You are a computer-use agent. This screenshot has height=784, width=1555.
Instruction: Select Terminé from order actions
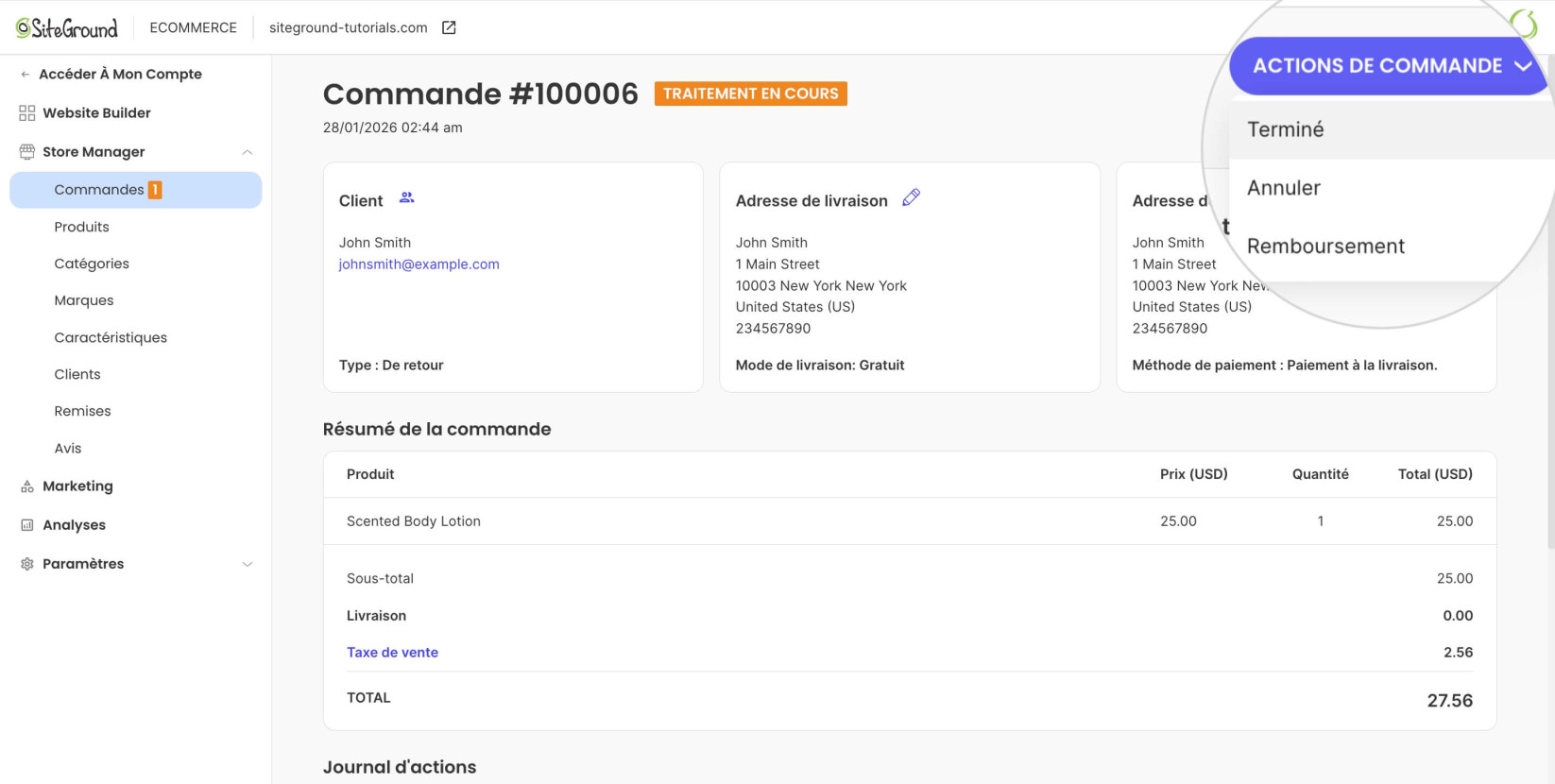click(1392, 129)
